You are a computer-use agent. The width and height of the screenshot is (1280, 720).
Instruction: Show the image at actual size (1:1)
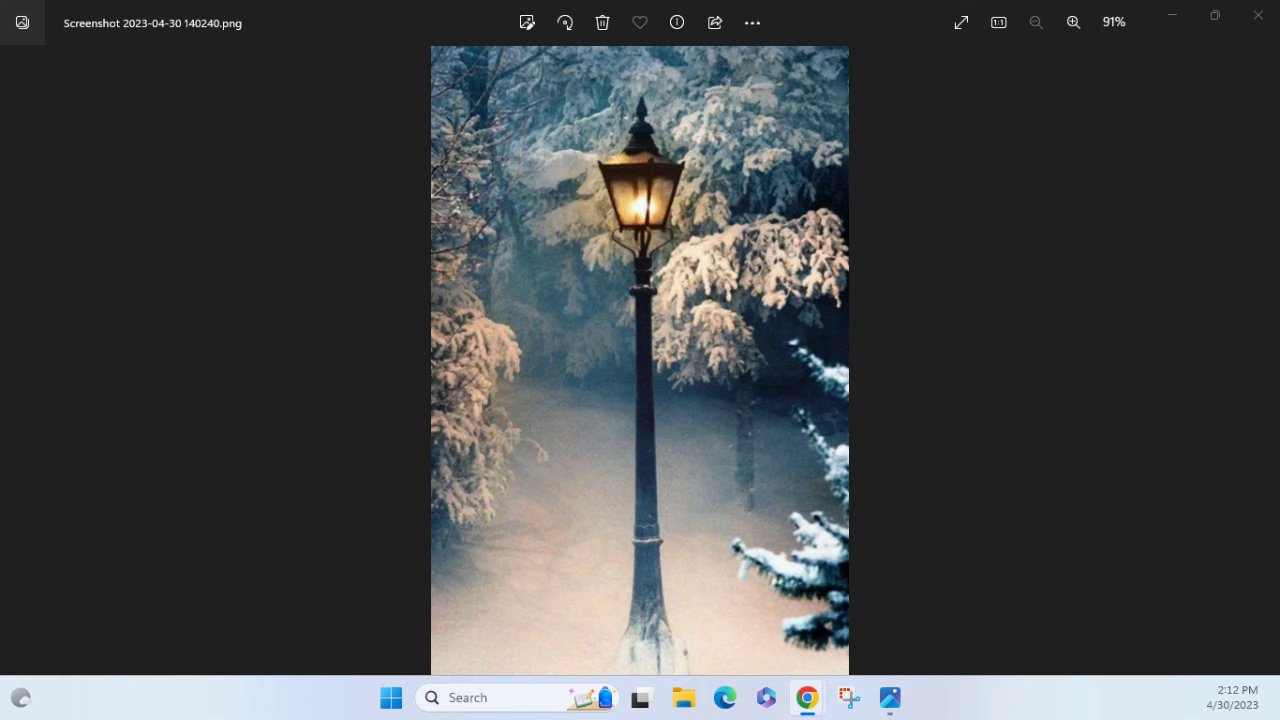pyautogui.click(x=998, y=22)
